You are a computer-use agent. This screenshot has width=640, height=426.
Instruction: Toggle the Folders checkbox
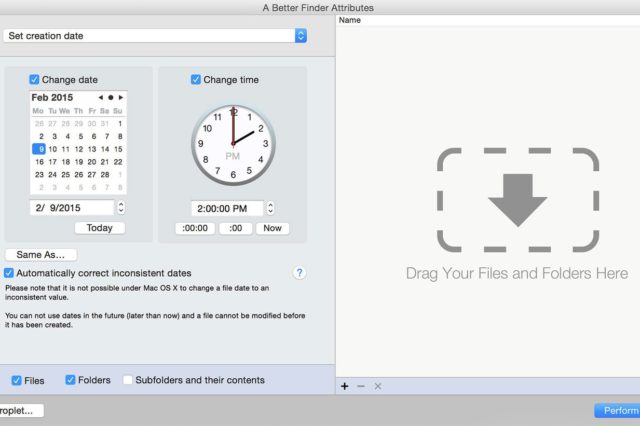(x=70, y=380)
